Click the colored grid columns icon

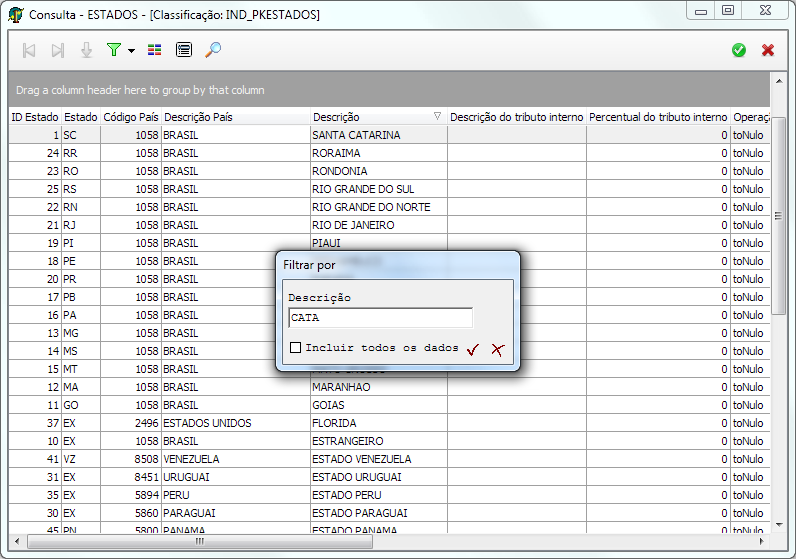coord(154,50)
